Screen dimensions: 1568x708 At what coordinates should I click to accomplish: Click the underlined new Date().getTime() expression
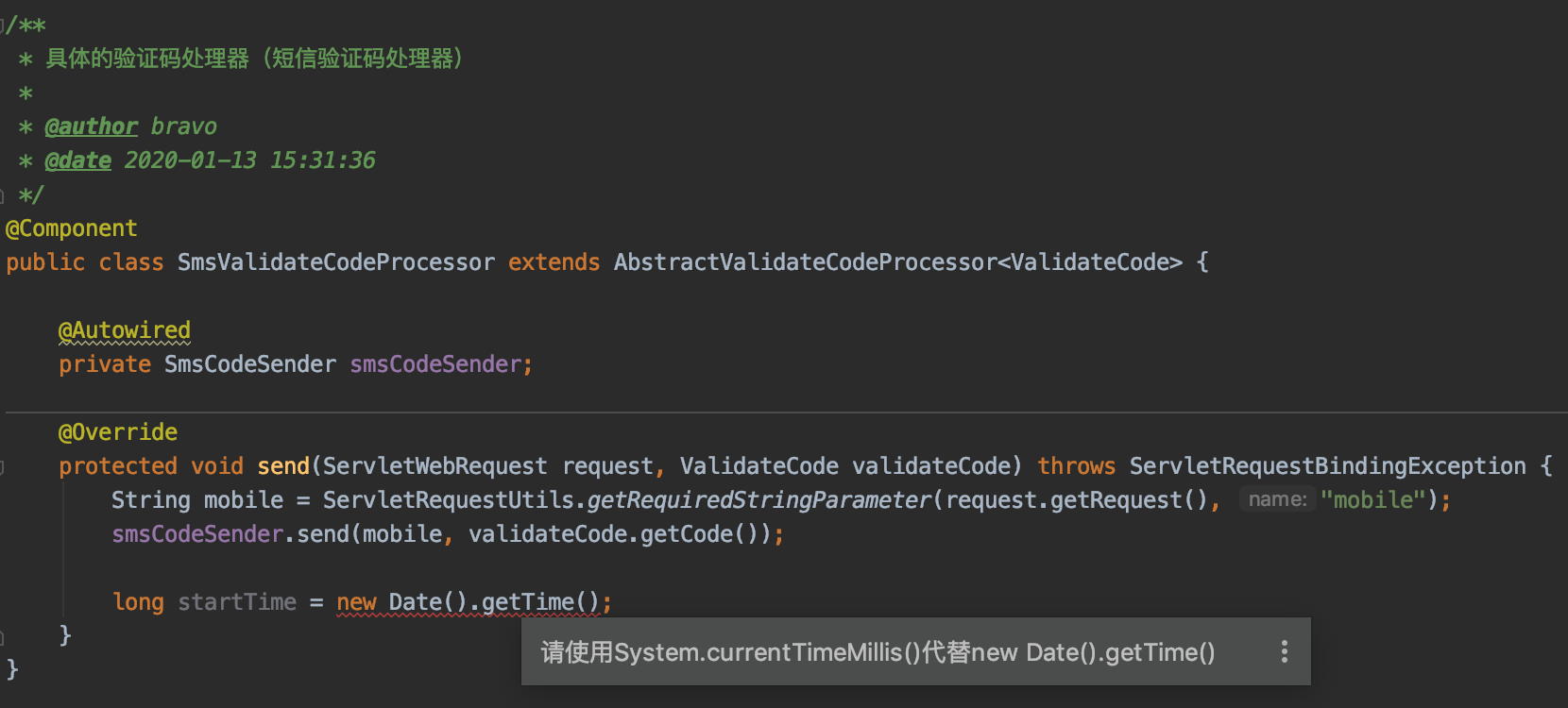tap(468, 602)
